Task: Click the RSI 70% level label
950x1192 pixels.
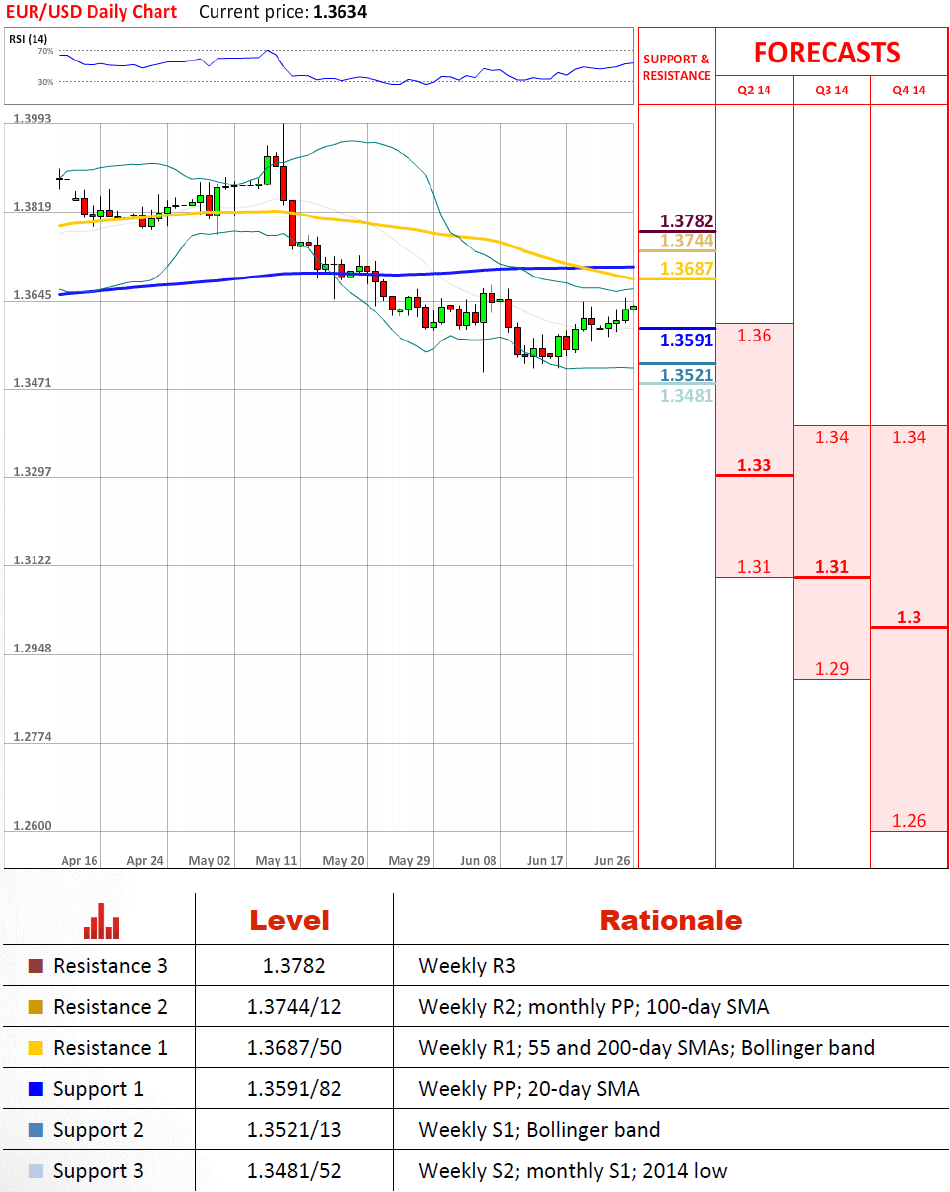Action: tap(46, 52)
